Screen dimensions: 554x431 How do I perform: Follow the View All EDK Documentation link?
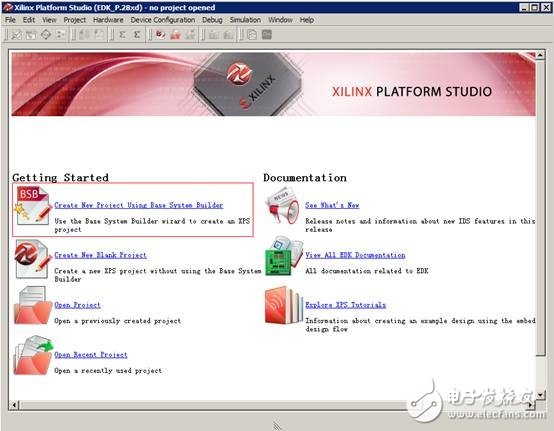coord(355,255)
